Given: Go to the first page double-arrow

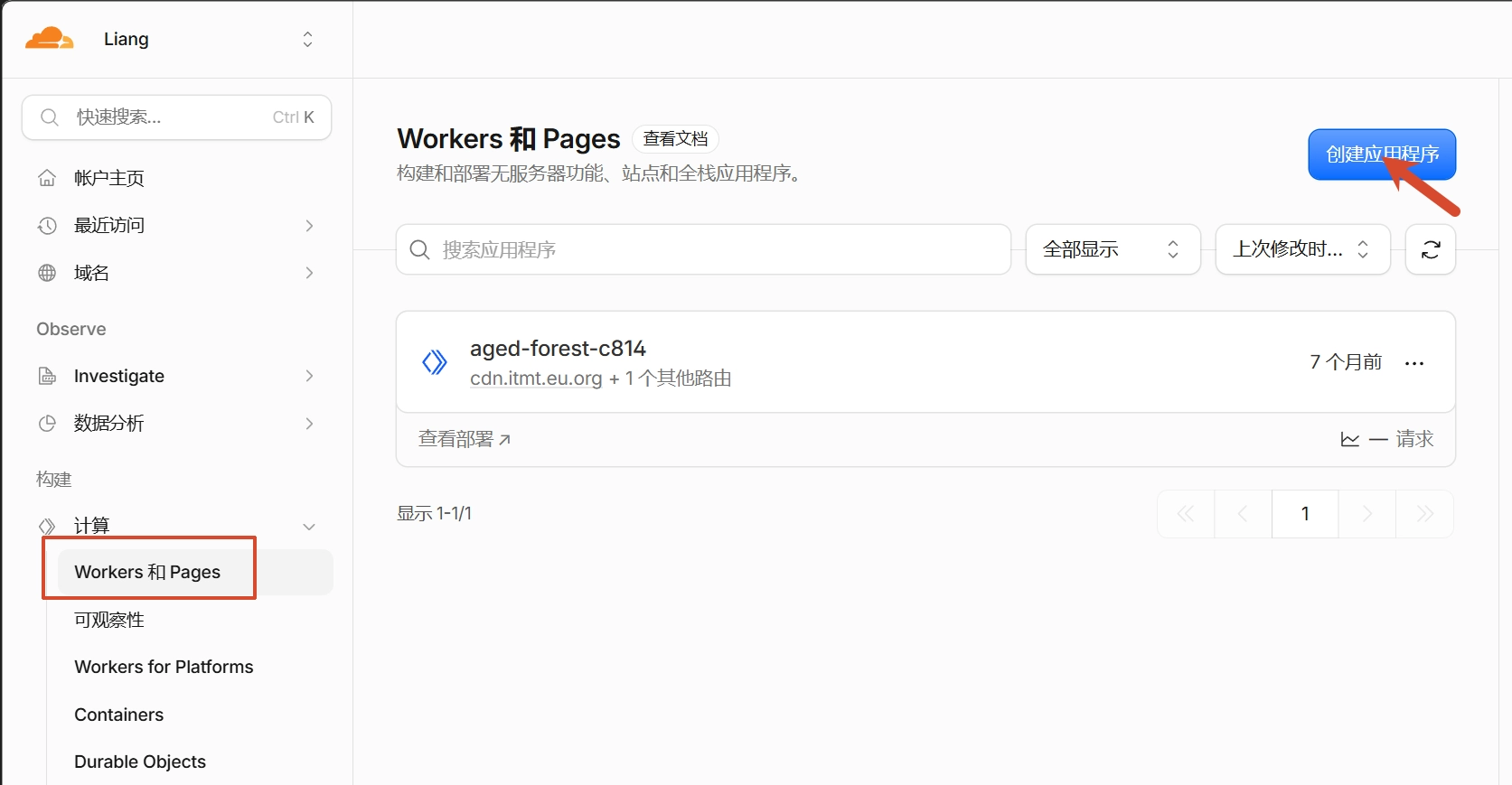Looking at the screenshot, I should pos(1186,514).
